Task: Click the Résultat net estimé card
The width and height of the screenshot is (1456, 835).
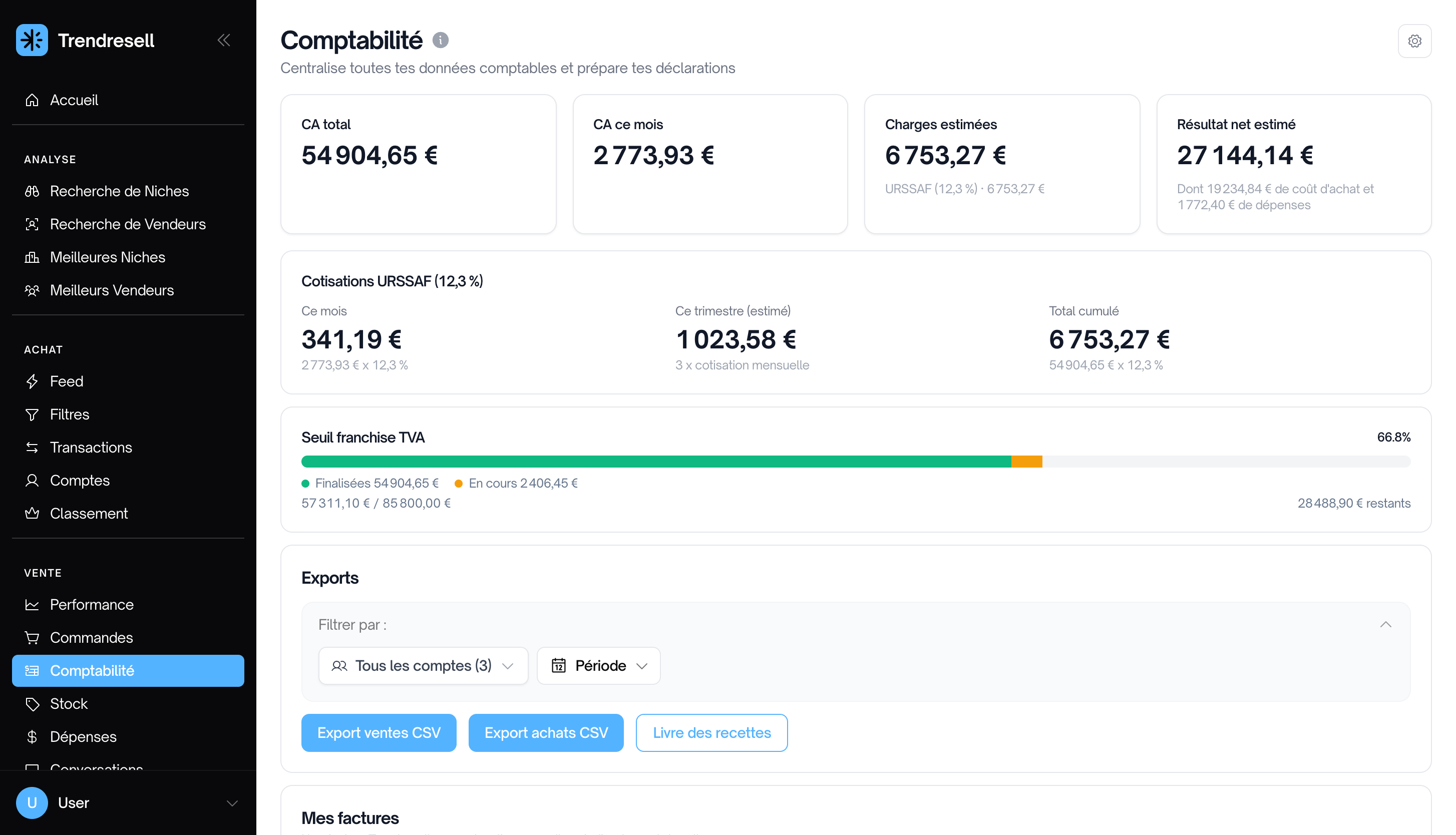Action: (1294, 164)
